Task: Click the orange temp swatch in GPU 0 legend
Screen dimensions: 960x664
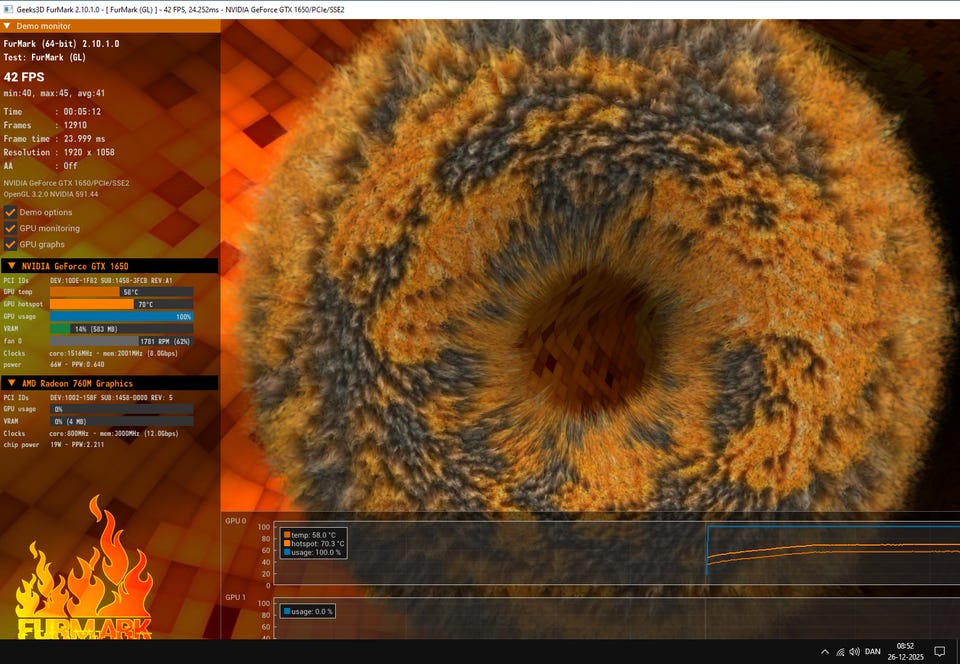Action: (287, 535)
